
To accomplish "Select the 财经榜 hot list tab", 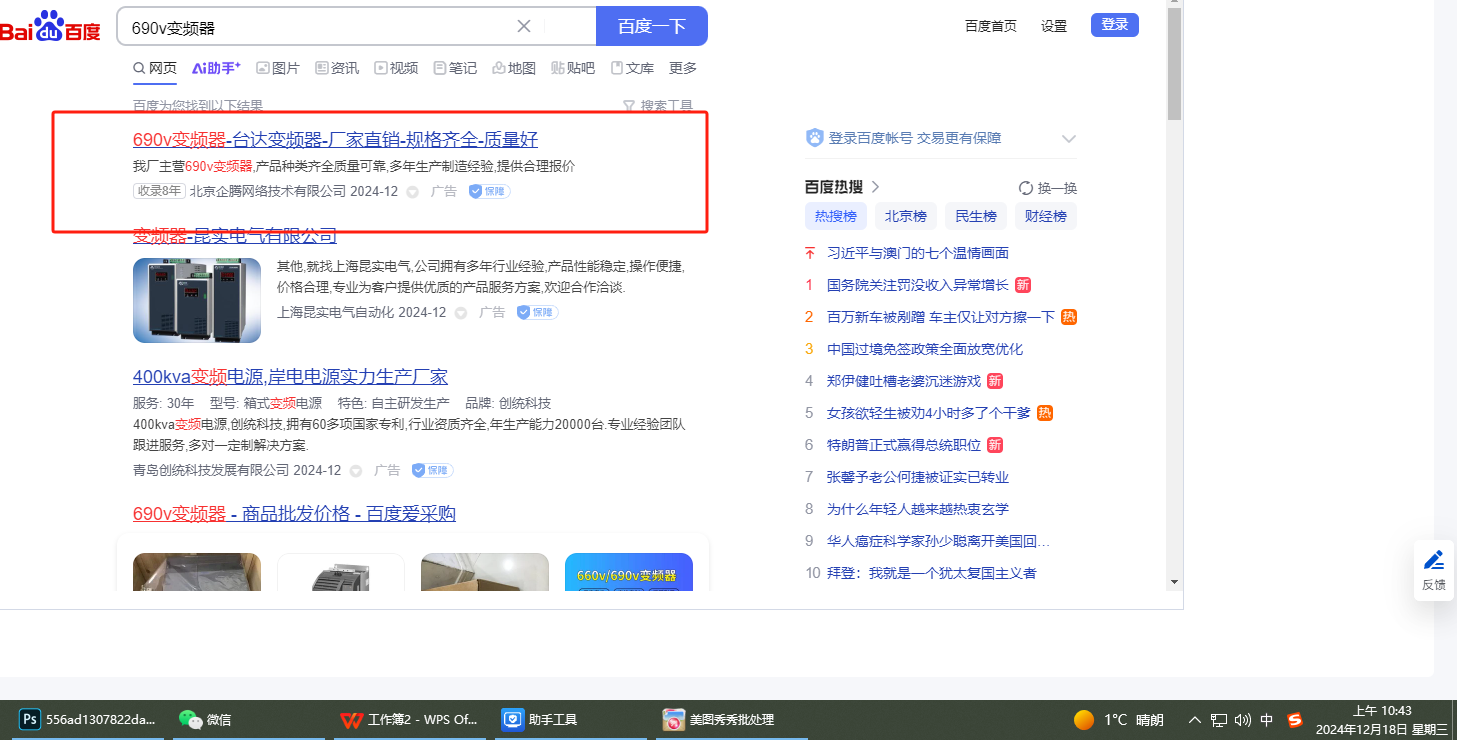I will click(1046, 216).
